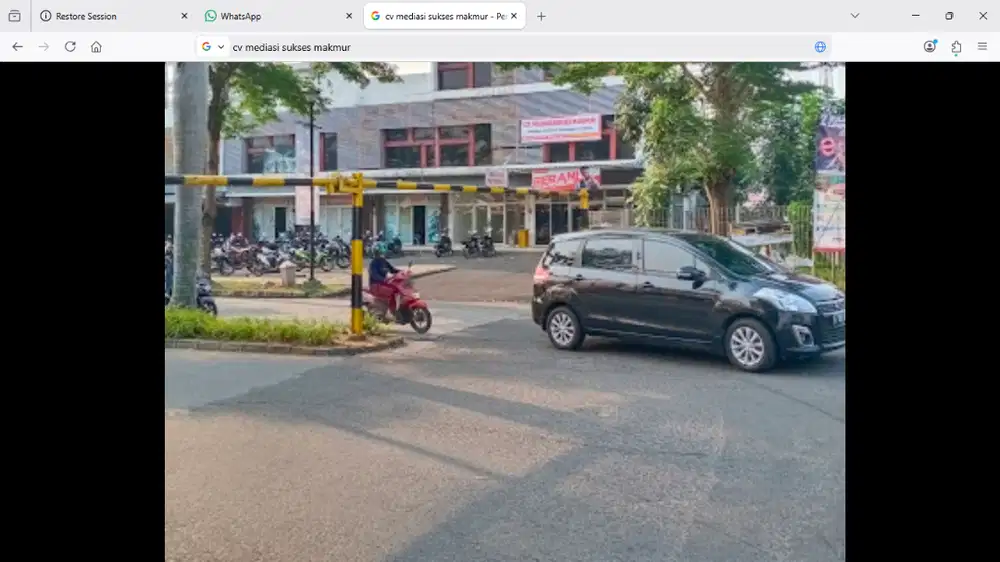The width and height of the screenshot is (1000, 562).
Task: Reload the current page
Action: [x=70, y=47]
